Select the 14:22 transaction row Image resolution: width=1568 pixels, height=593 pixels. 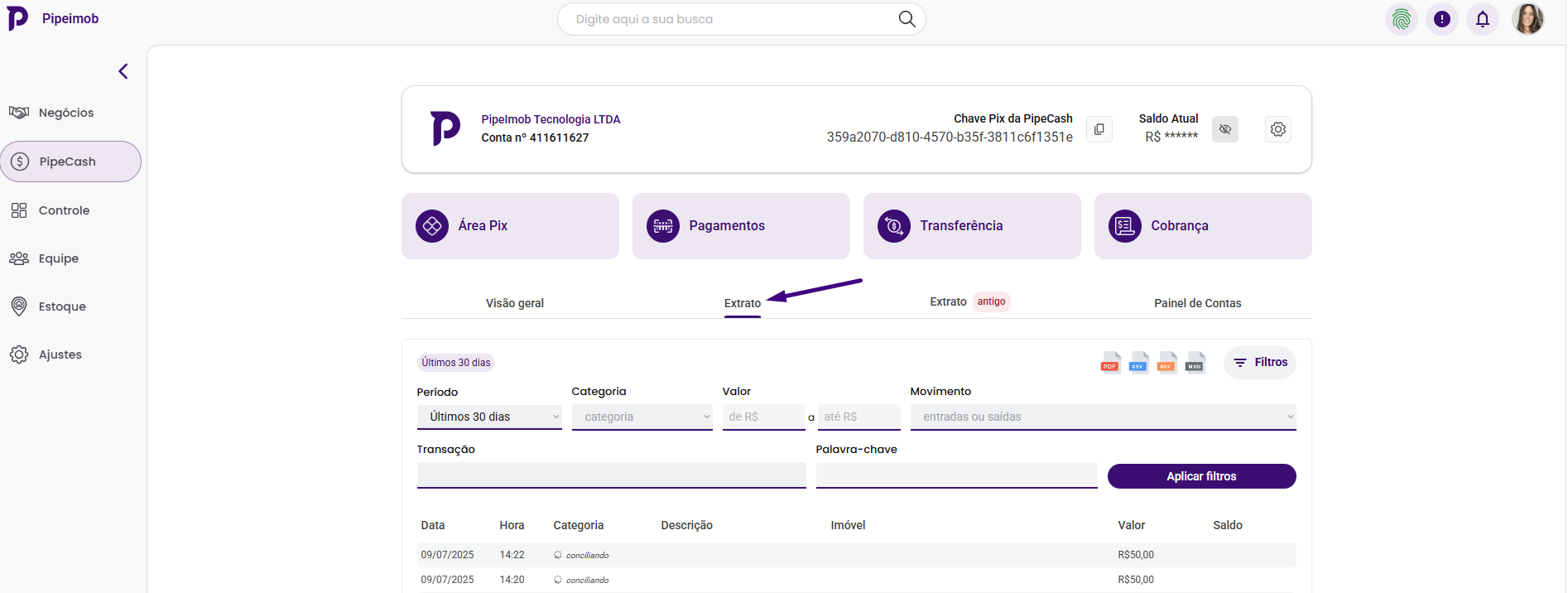click(857, 555)
